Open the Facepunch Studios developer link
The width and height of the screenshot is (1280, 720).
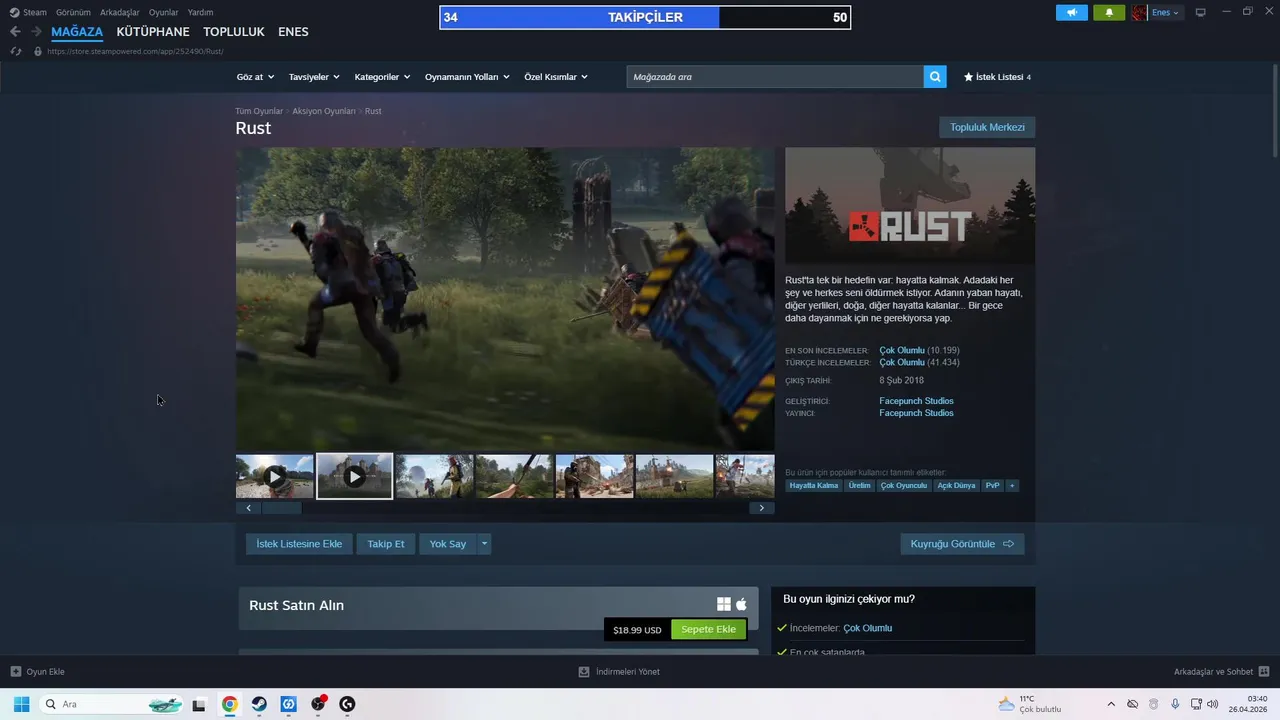pos(916,401)
